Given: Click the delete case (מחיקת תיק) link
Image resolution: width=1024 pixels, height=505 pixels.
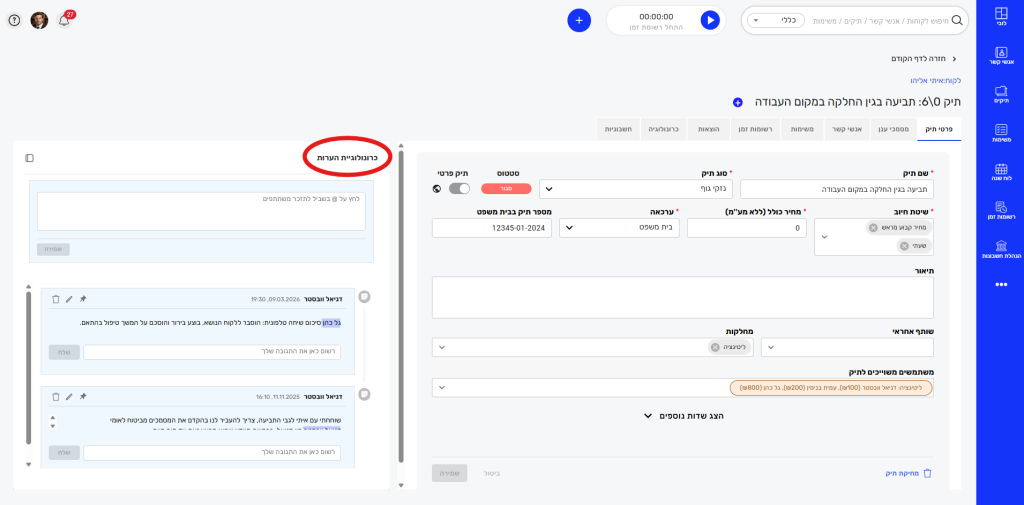Looking at the screenshot, I should 908,473.
